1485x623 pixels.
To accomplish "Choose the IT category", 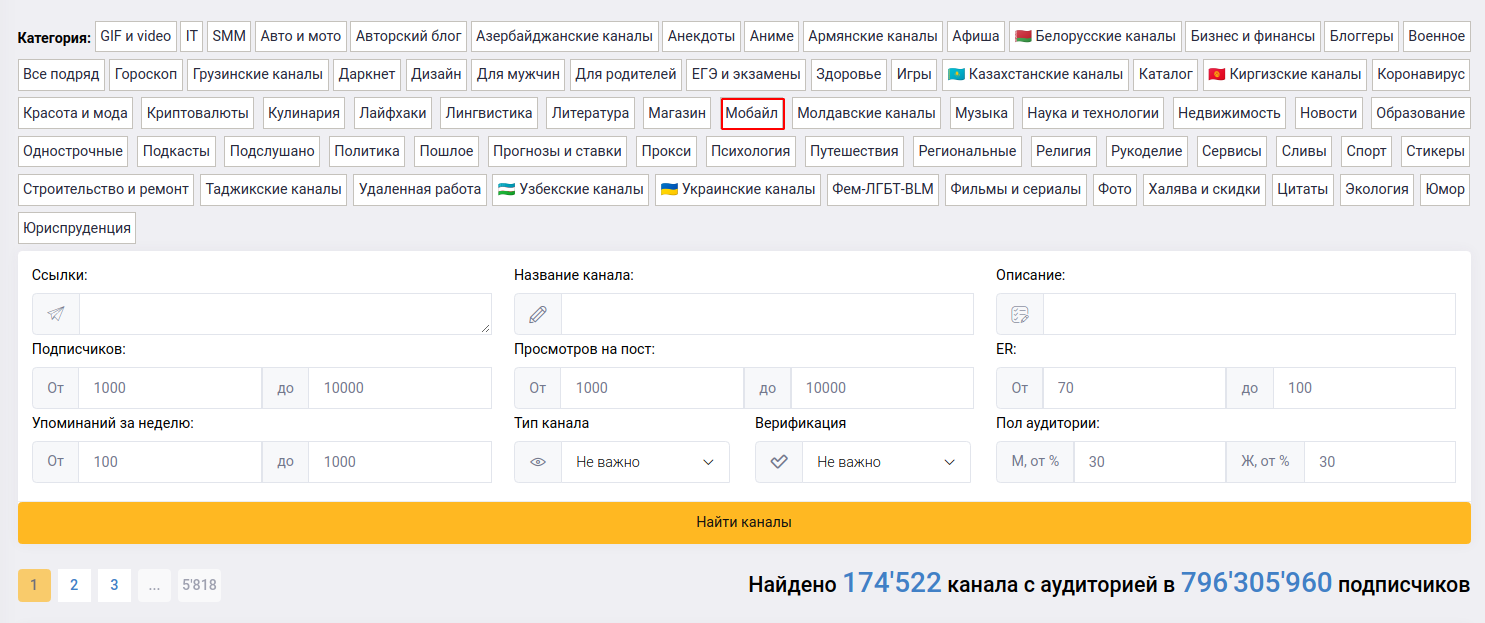I will coord(191,36).
